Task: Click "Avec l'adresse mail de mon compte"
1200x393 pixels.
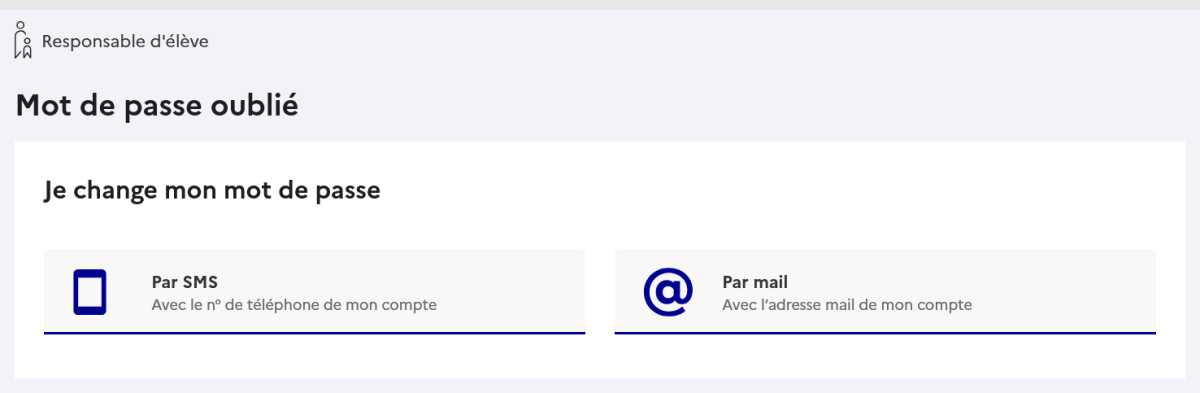Action: point(847,304)
